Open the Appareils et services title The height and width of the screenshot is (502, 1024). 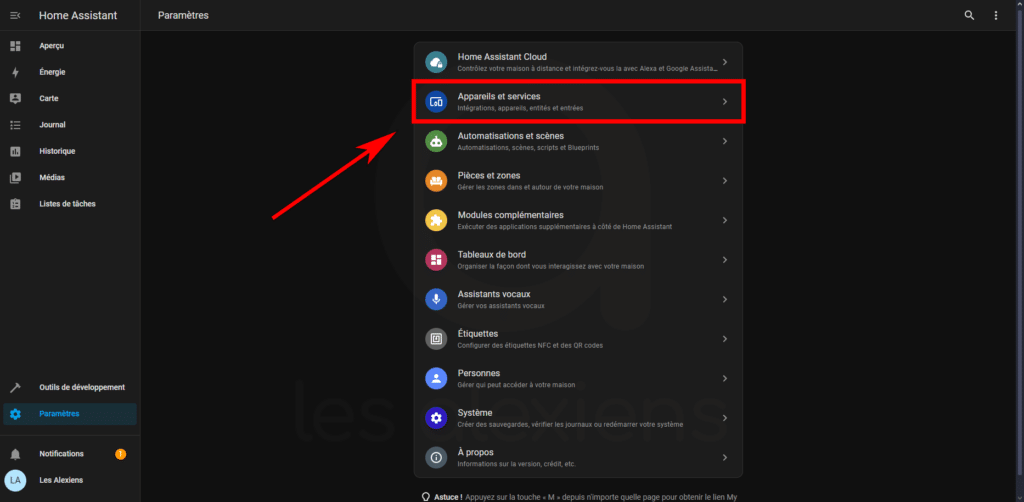pyautogui.click(x=499, y=97)
